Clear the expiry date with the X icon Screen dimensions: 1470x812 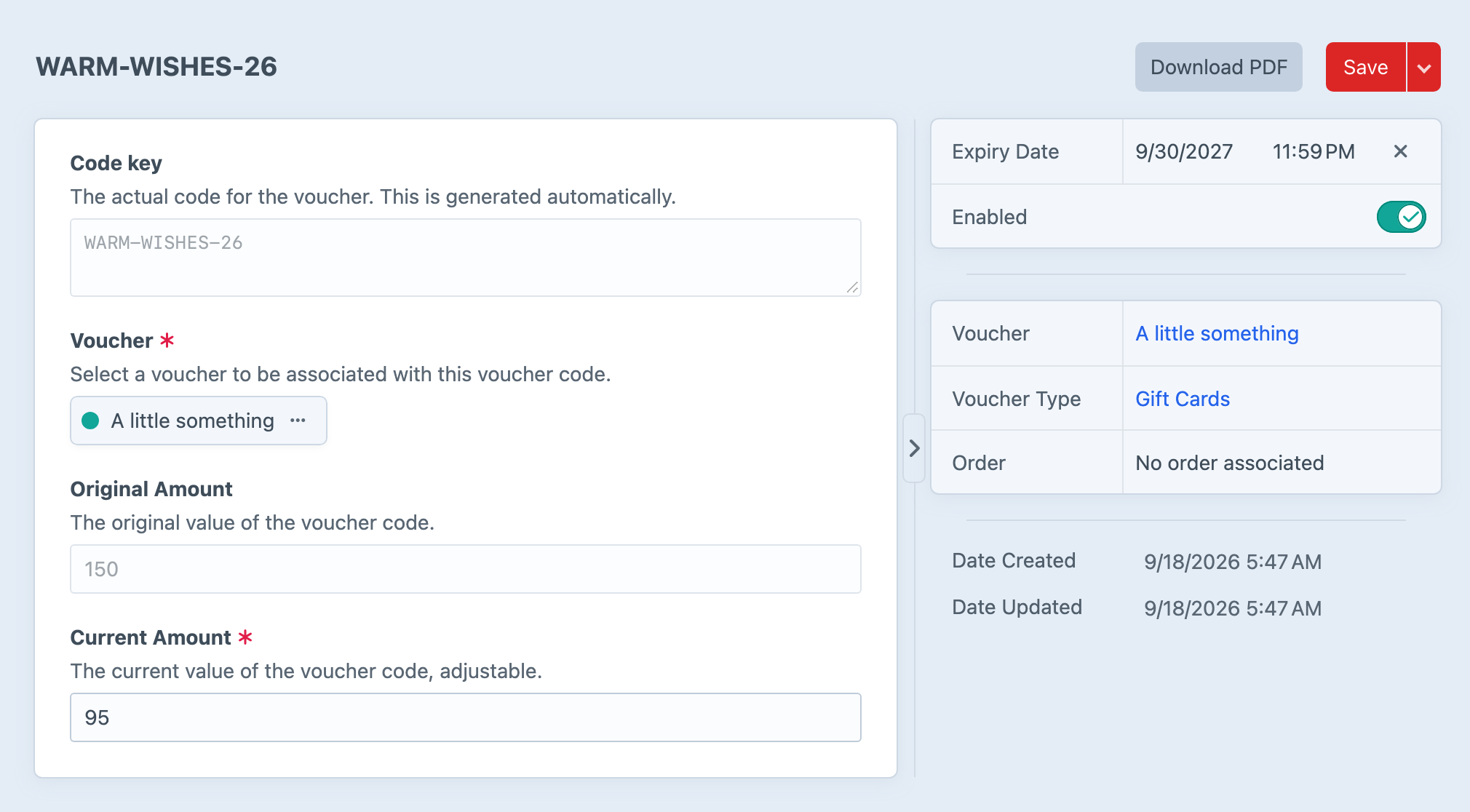(1400, 151)
